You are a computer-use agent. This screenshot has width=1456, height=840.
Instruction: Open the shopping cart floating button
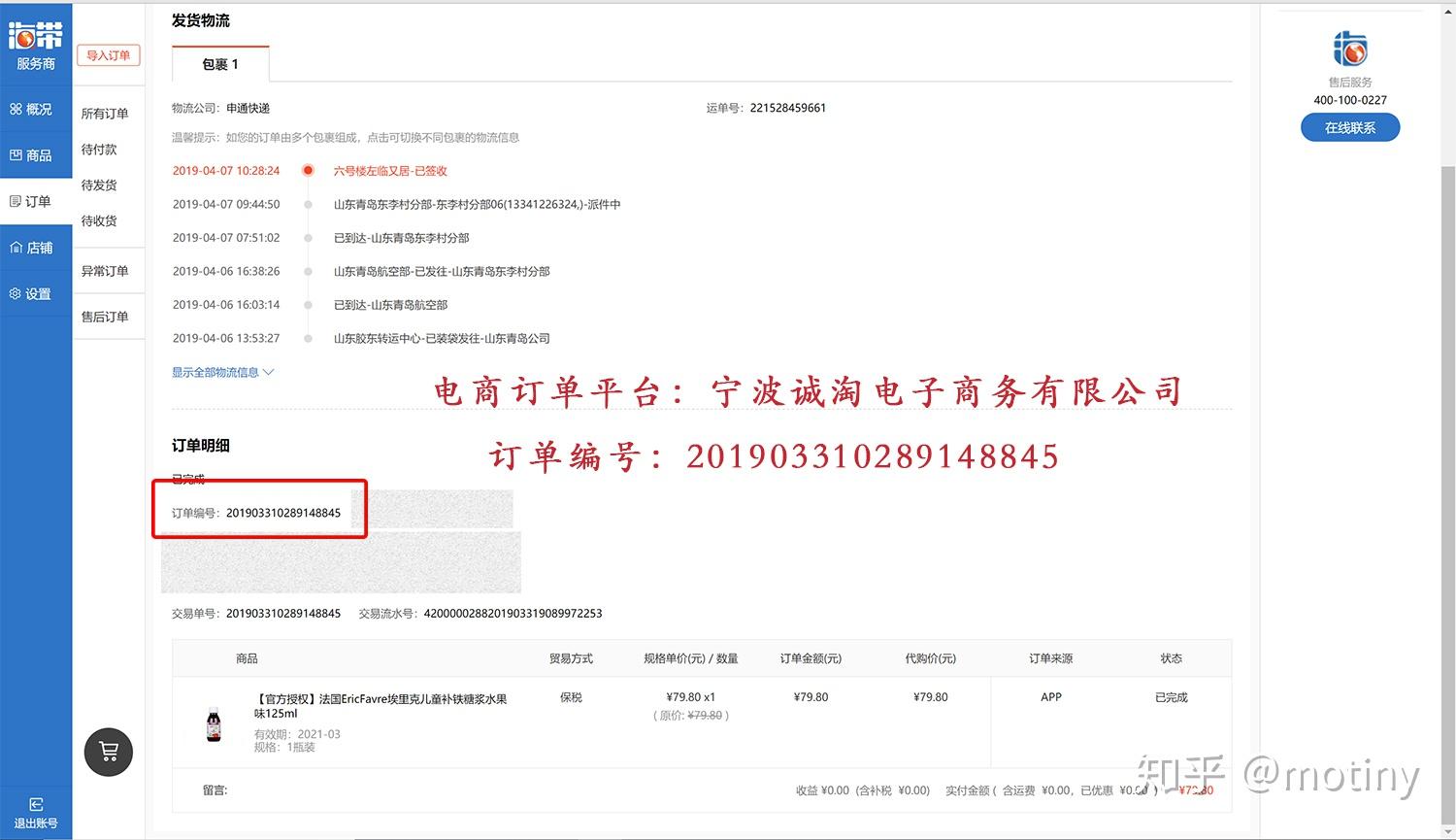109,752
